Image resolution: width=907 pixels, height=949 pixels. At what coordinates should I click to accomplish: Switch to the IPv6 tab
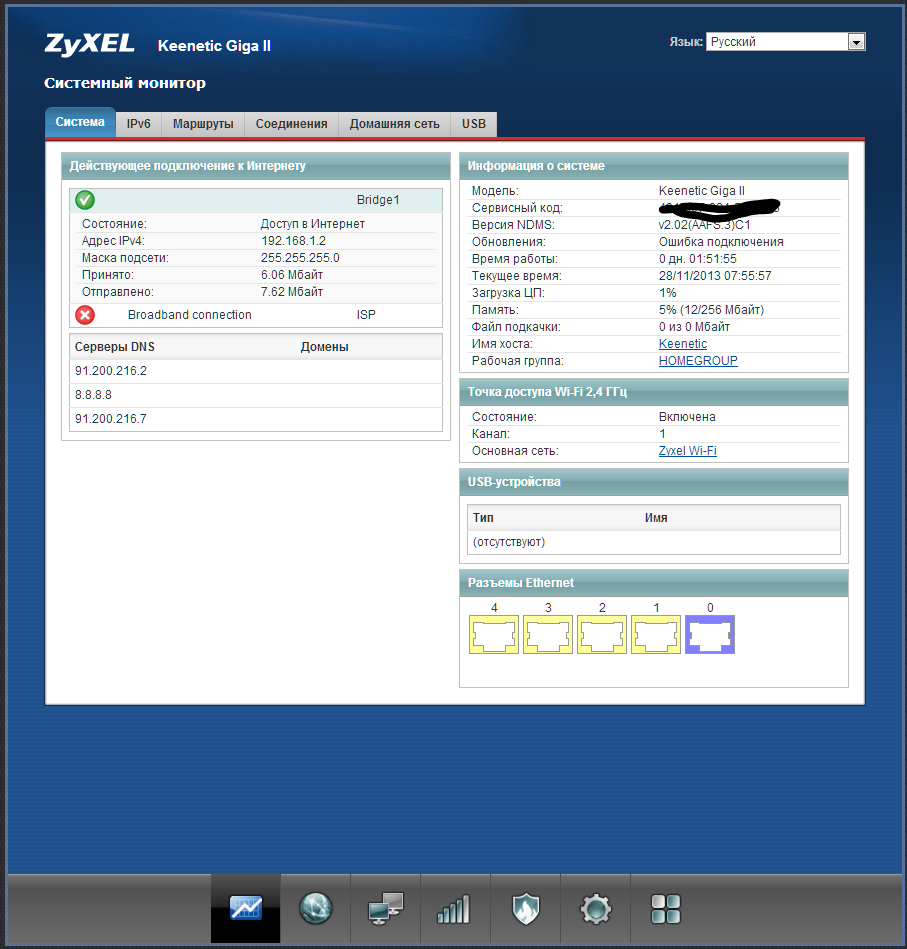click(139, 124)
